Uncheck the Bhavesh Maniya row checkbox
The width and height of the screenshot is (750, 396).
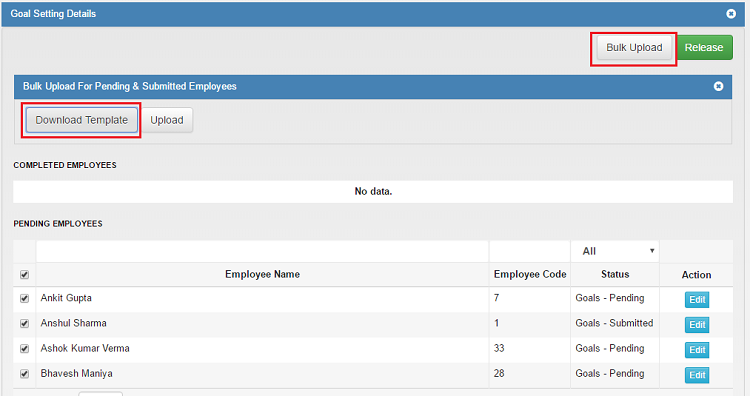click(24, 374)
